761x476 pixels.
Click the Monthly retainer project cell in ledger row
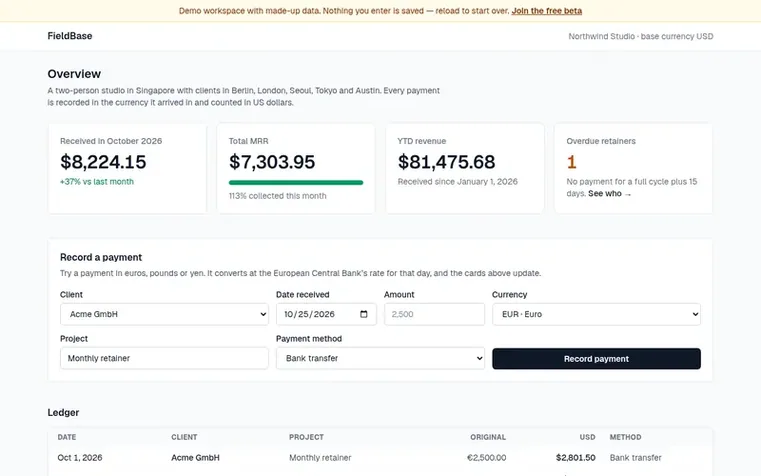tap(320, 458)
